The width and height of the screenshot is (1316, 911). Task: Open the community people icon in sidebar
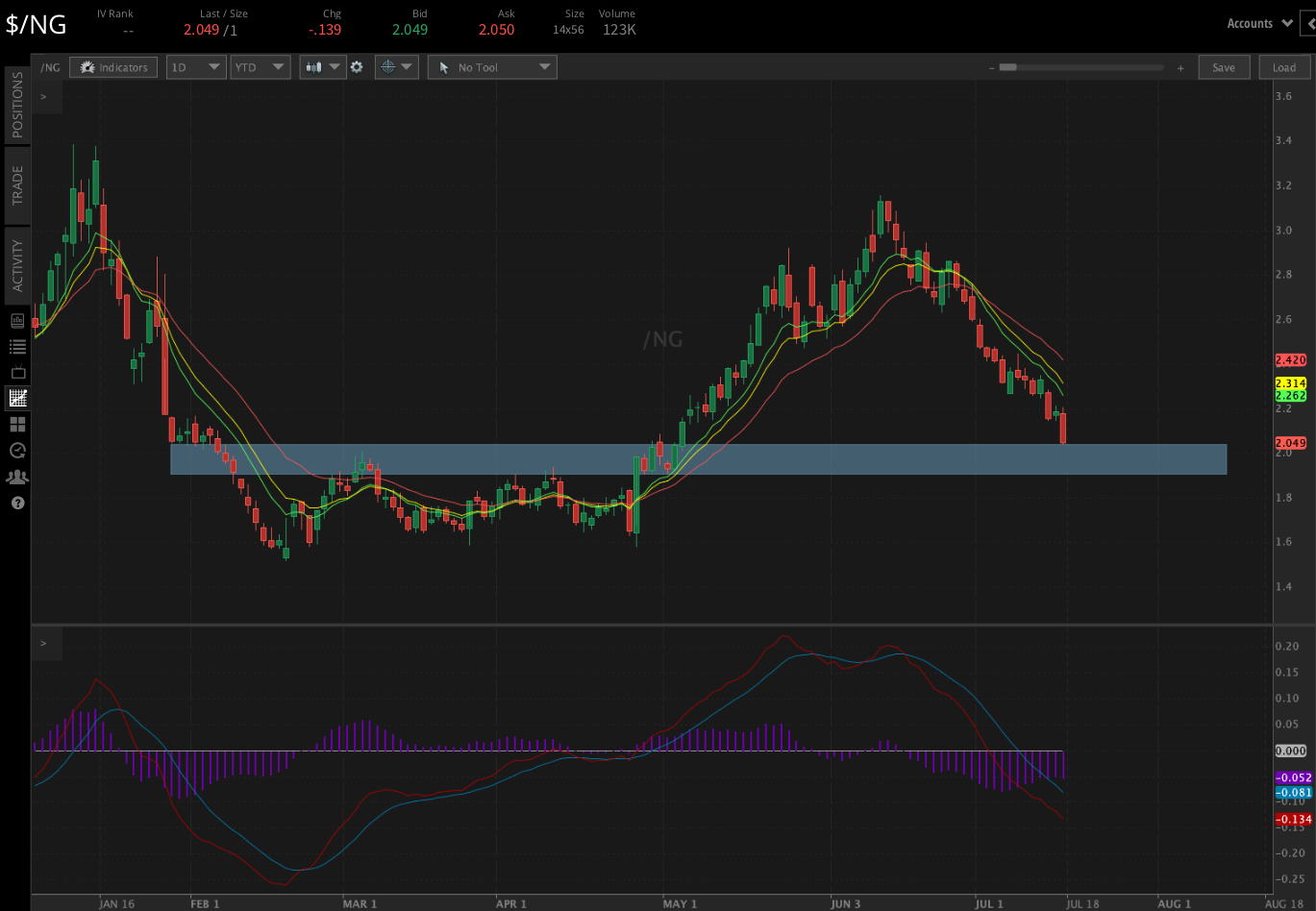tap(17, 477)
